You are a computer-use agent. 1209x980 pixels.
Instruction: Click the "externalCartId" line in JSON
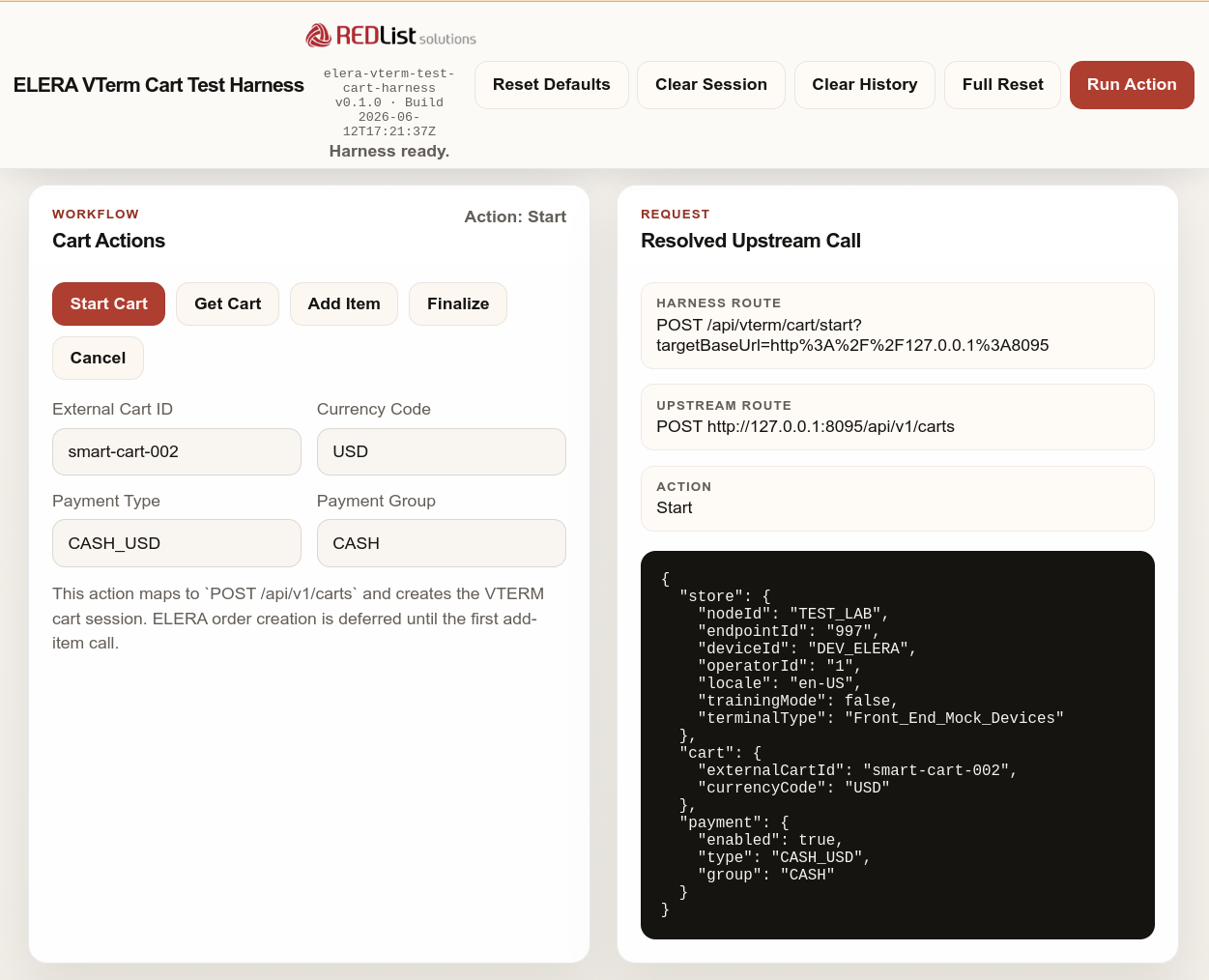(x=857, y=770)
